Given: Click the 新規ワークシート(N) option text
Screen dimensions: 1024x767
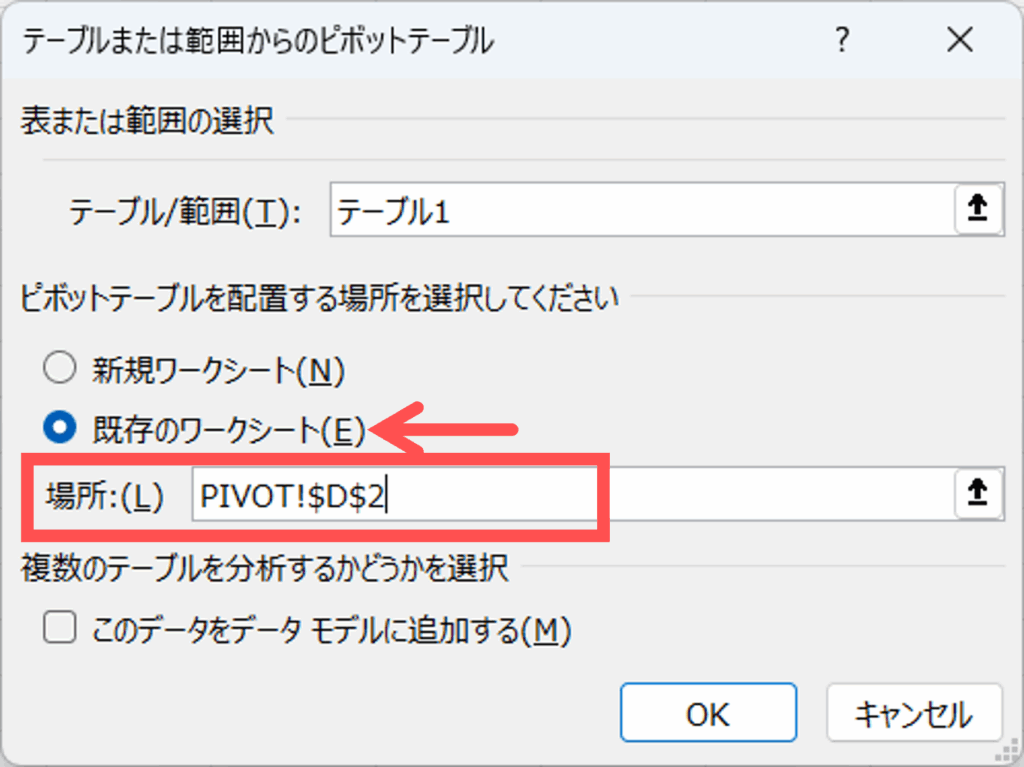Looking at the screenshot, I should coord(217,371).
